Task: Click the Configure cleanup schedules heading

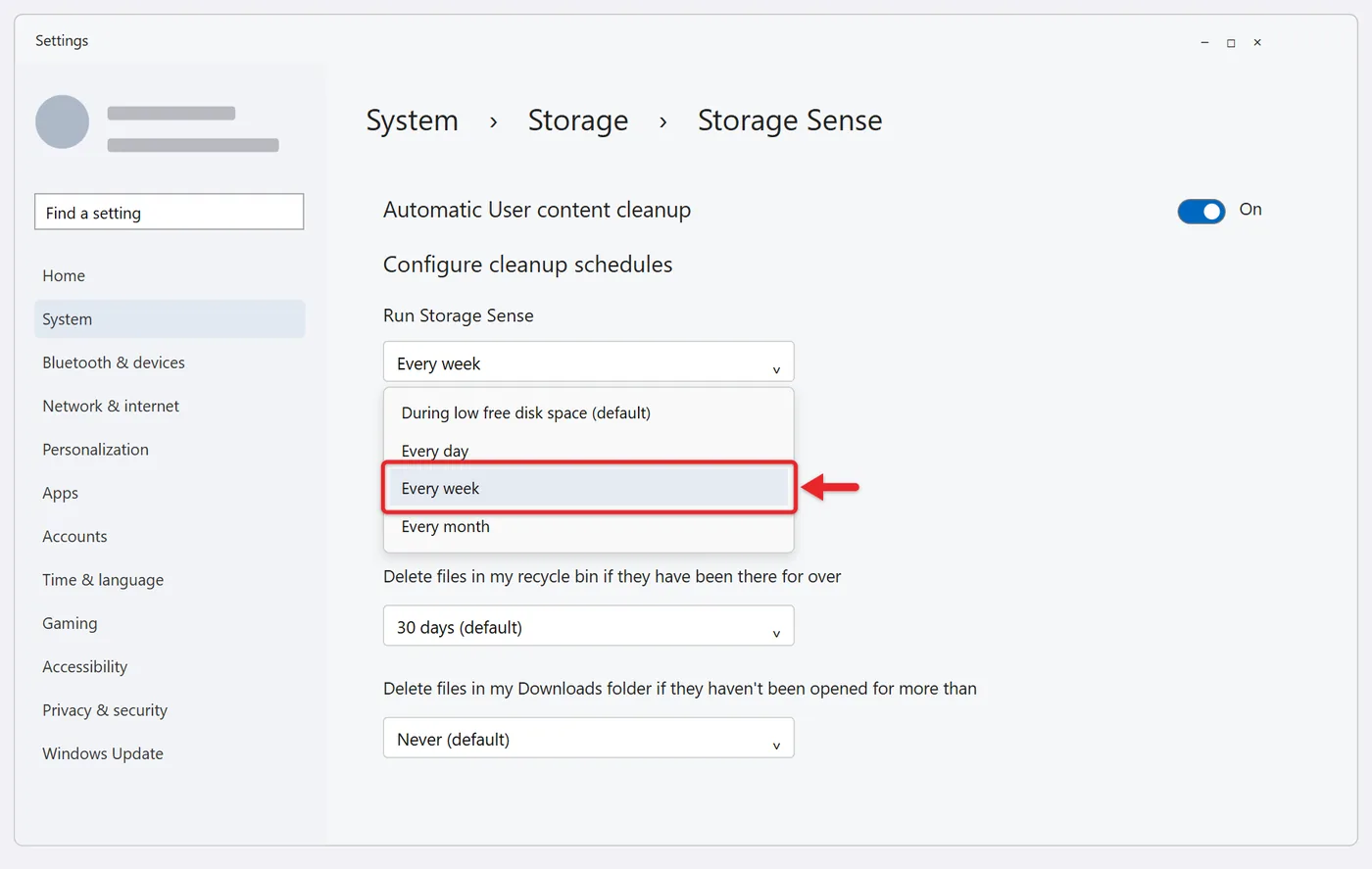Action: coord(527,265)
